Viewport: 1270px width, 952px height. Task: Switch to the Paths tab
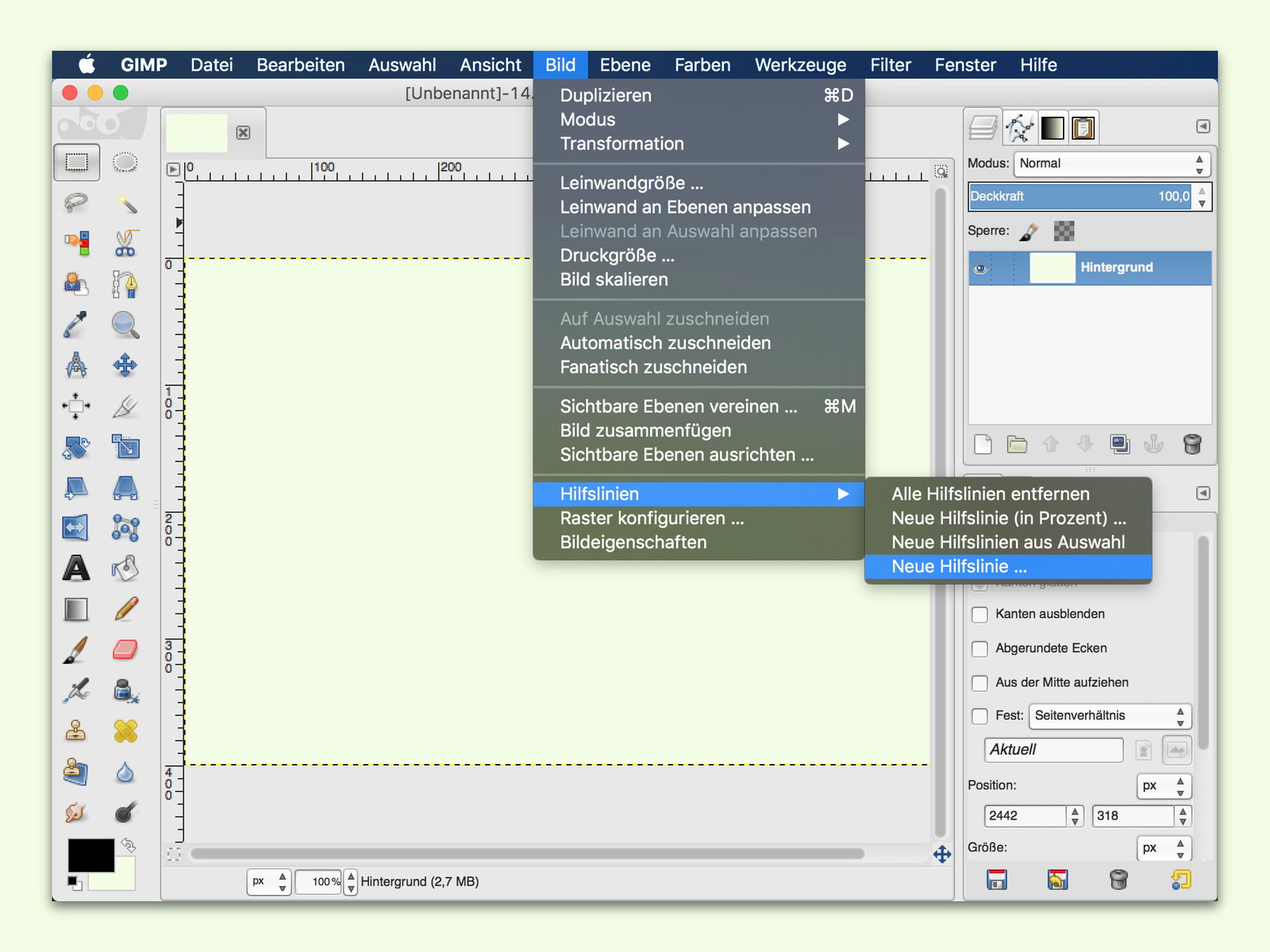pyautogui.click(x=1019, y=128)
